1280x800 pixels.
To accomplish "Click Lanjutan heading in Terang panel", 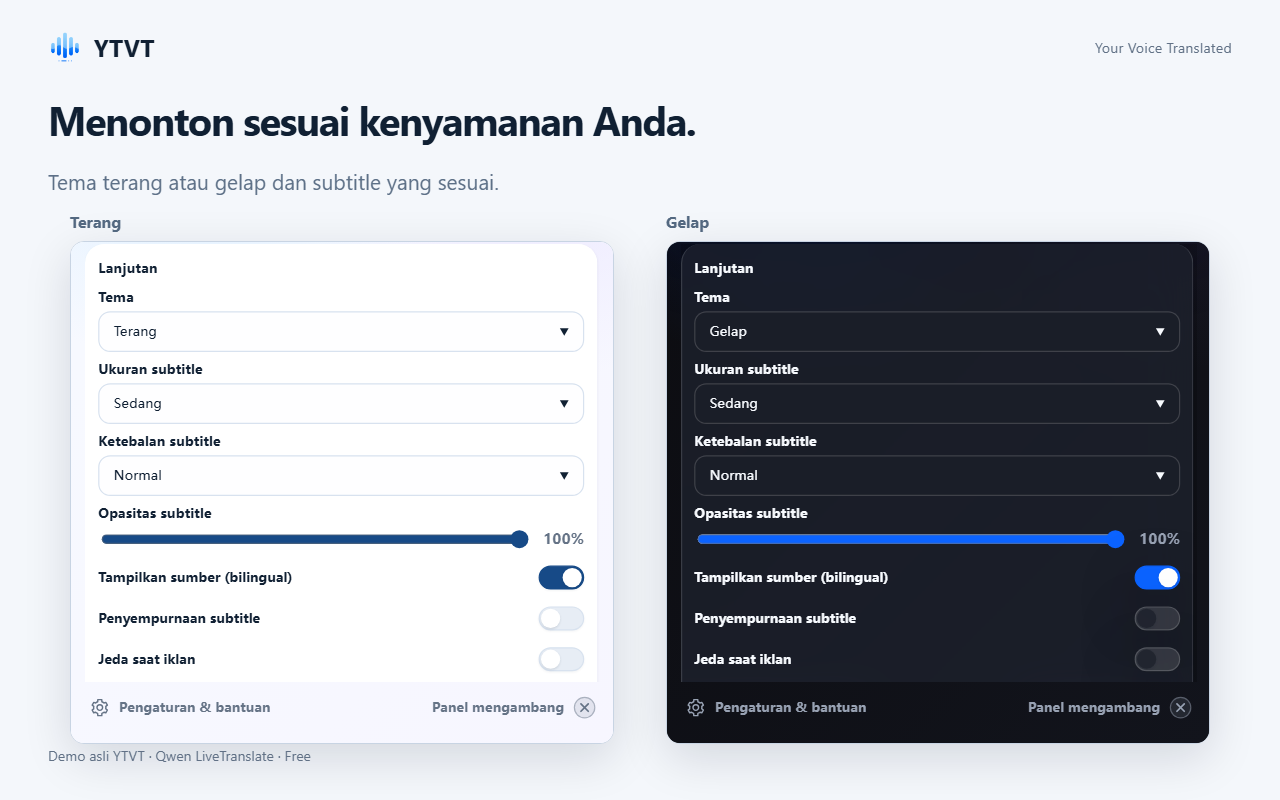I will click(x=128, y=268).
